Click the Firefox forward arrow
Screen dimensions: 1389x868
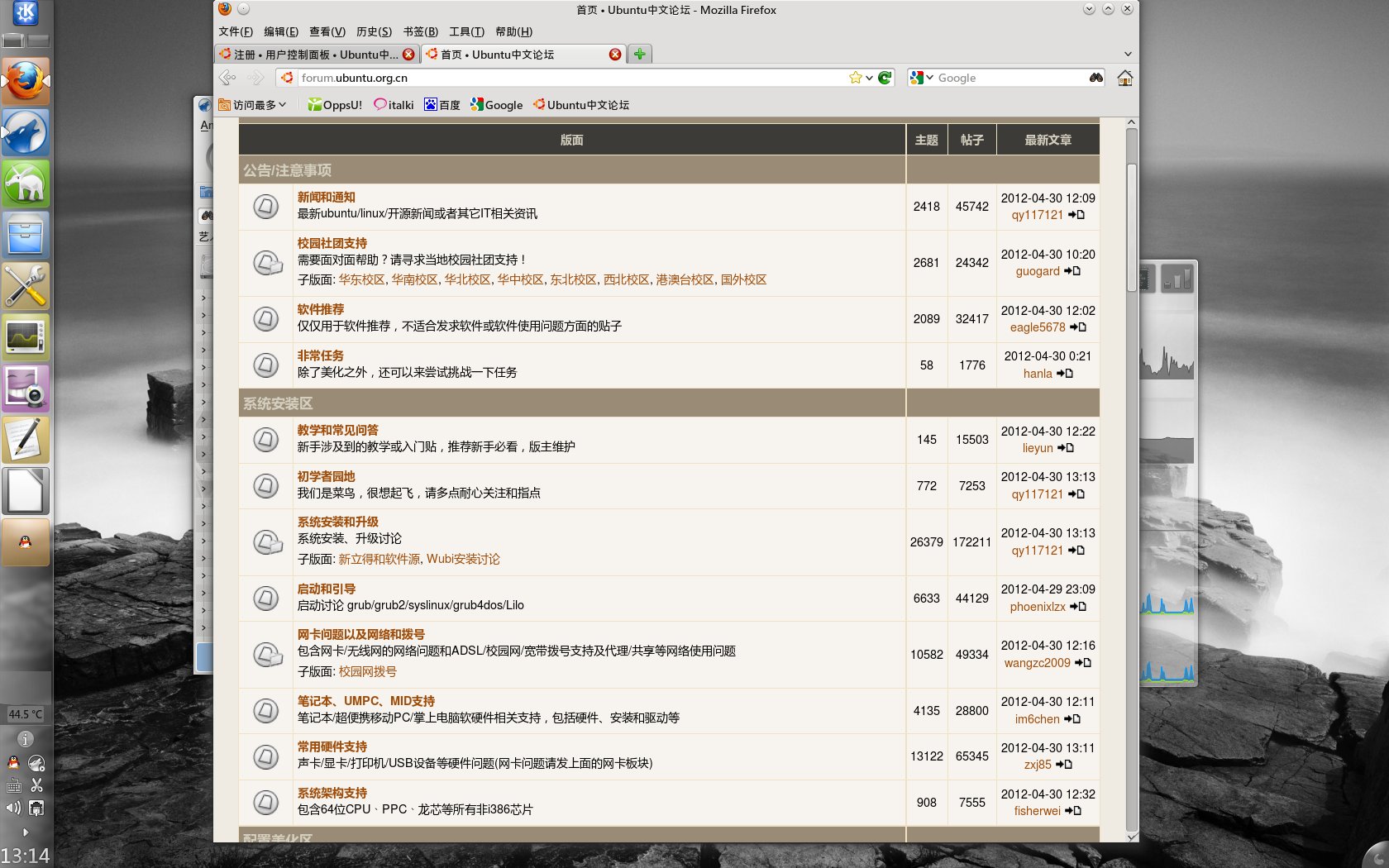[x=255, y=78]
